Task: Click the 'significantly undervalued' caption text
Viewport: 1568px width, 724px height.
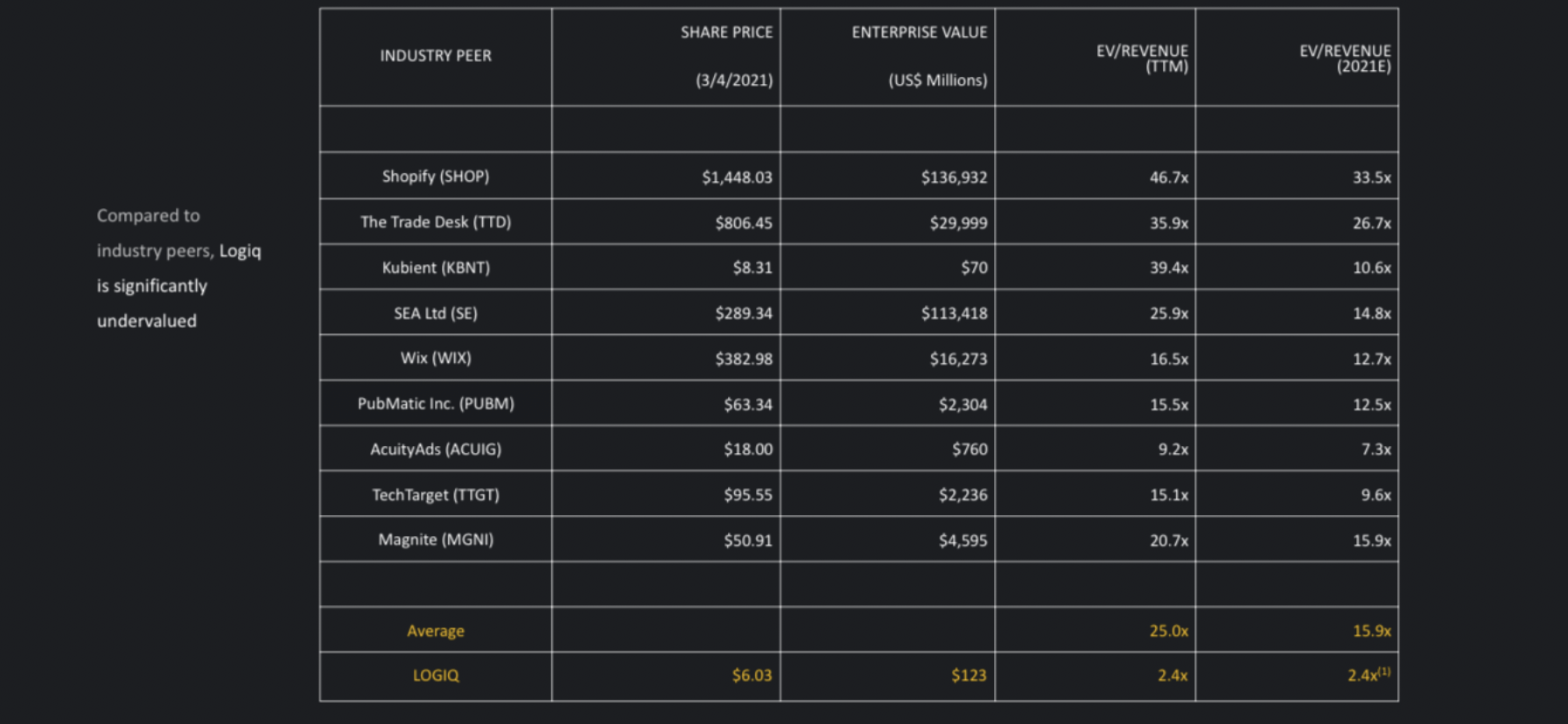Action: click(x=152, y=303)
